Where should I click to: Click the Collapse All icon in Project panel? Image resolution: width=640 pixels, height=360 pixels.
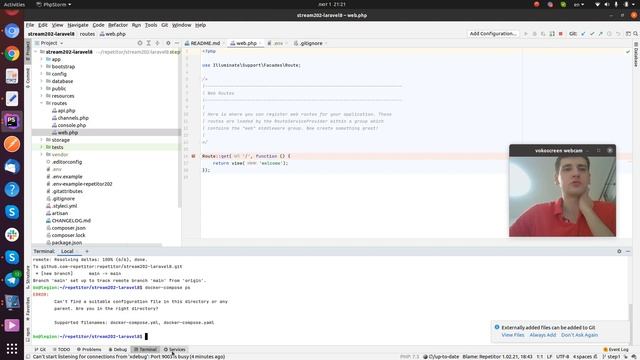(x=158, y=43)
